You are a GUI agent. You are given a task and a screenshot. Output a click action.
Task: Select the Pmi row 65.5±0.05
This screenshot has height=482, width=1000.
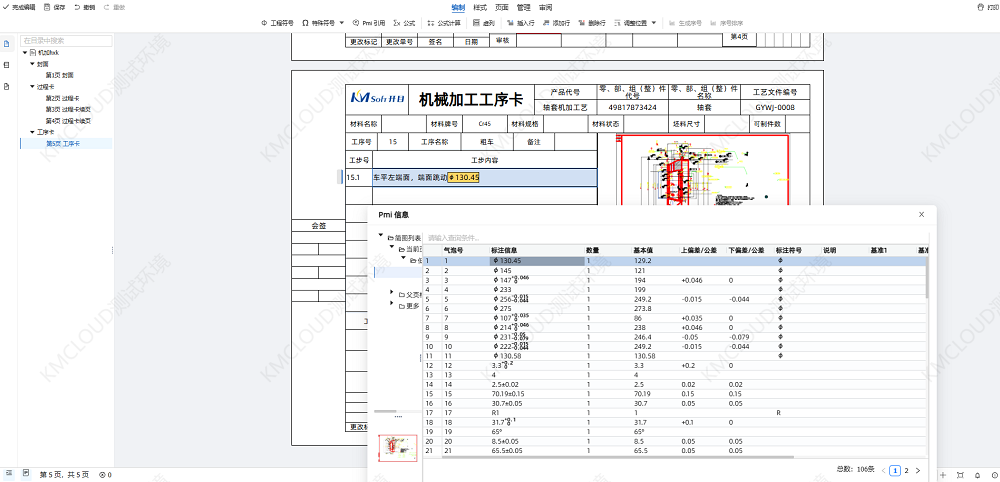click(x=675, y=451)
